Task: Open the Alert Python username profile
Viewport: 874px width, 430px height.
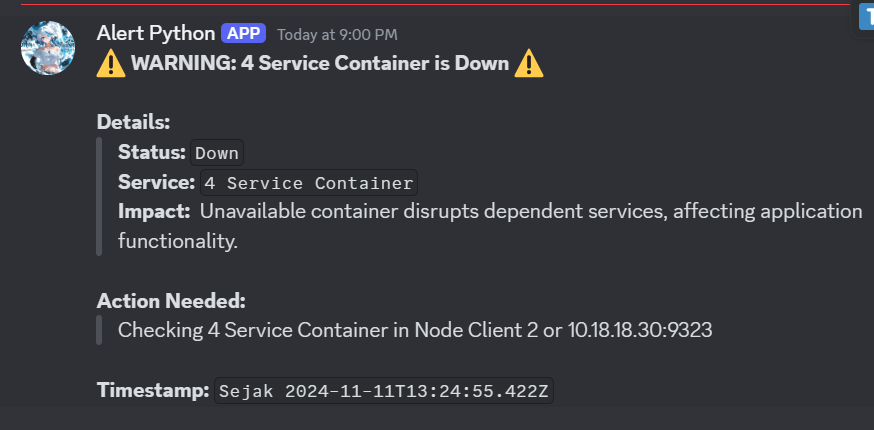Action: tap(155, 33)
